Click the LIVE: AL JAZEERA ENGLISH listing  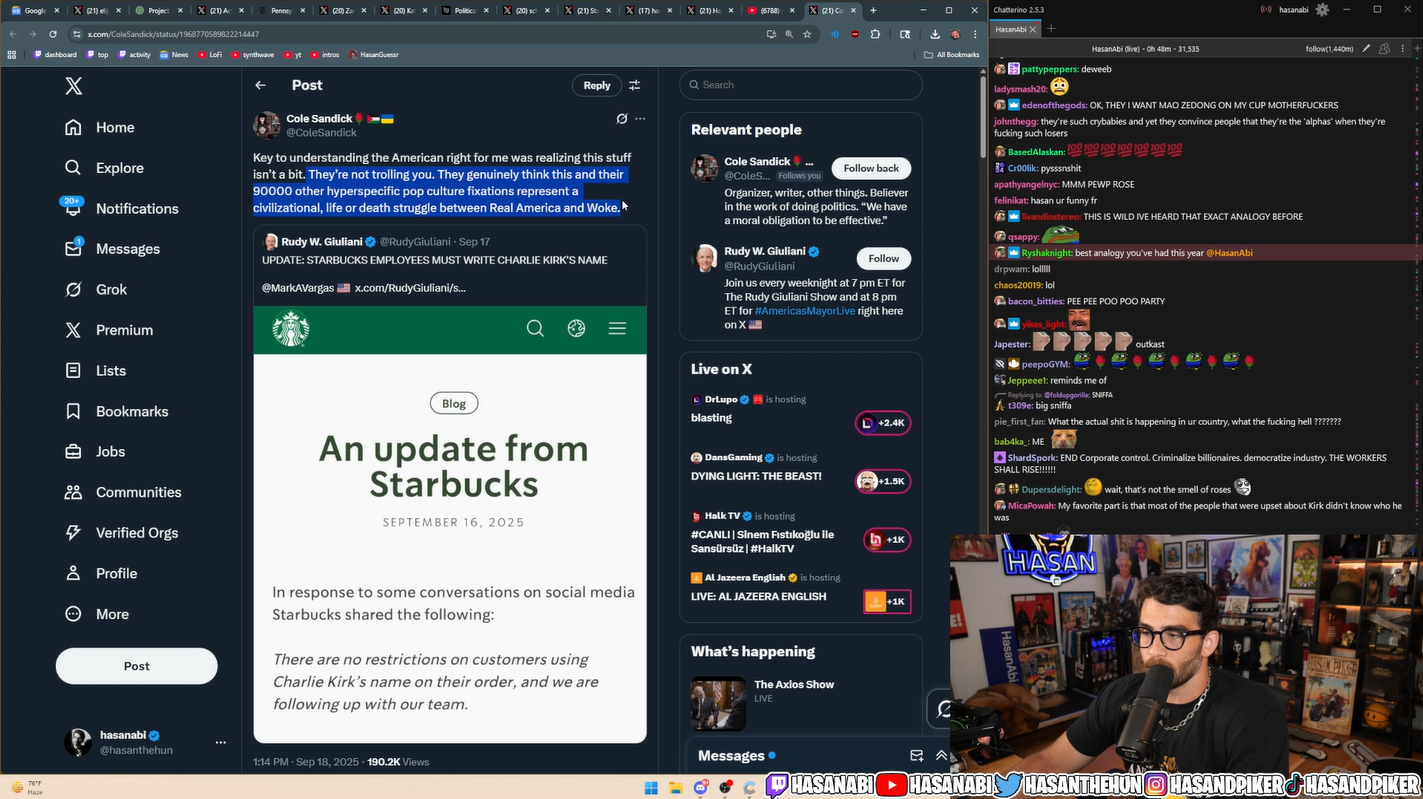[758, 597]
